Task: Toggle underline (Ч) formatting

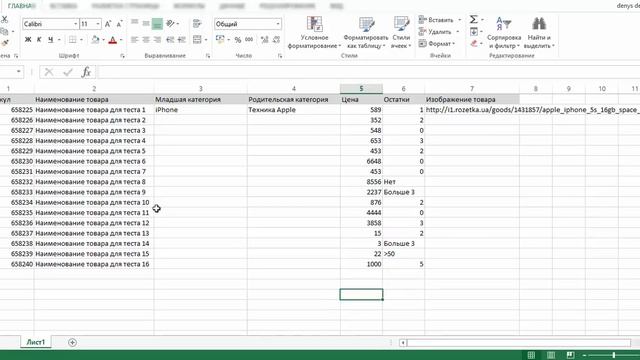Action: pyautogui.click(x=51, y=40)
